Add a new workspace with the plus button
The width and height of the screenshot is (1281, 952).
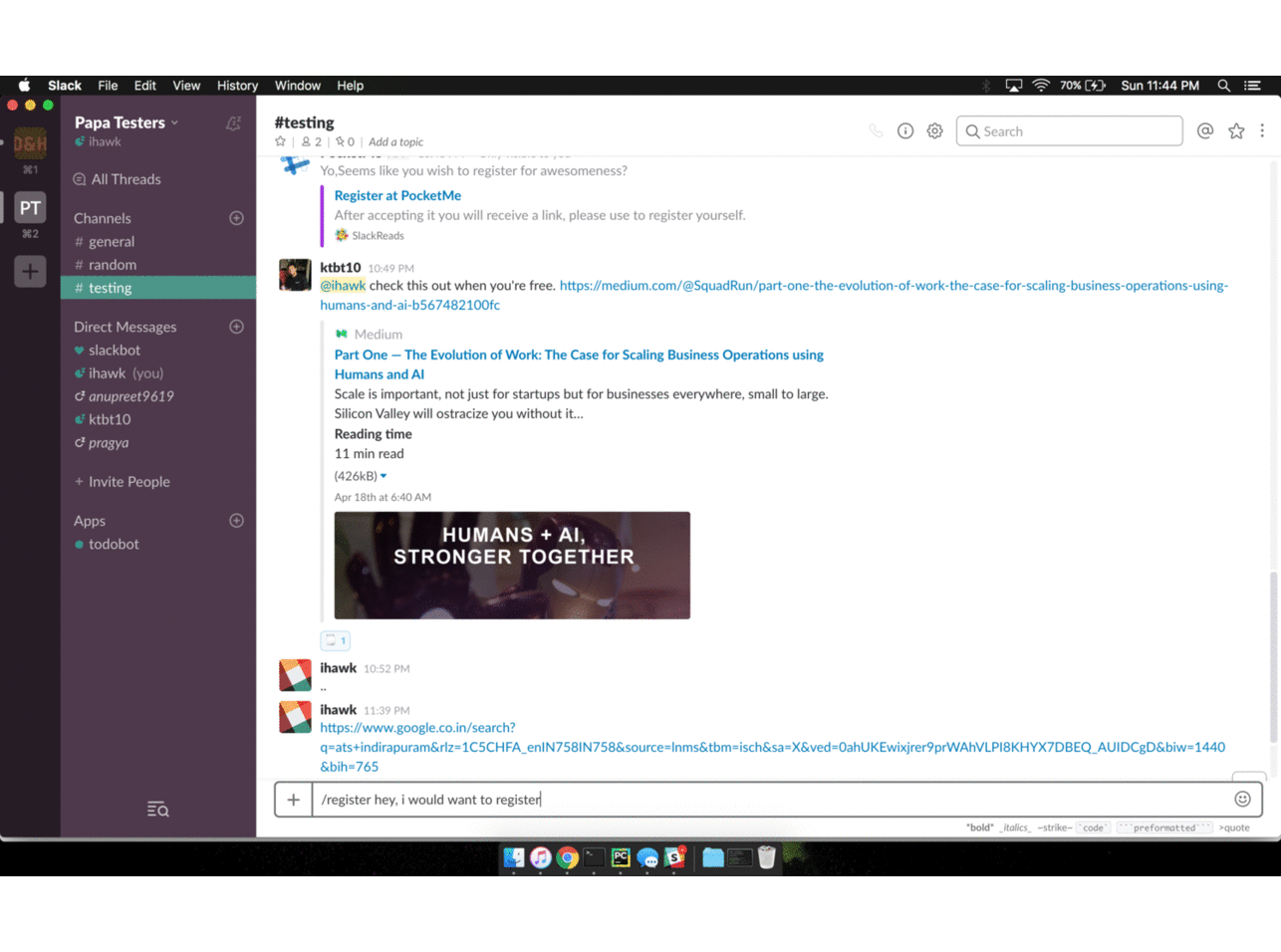tap(30, 271)
